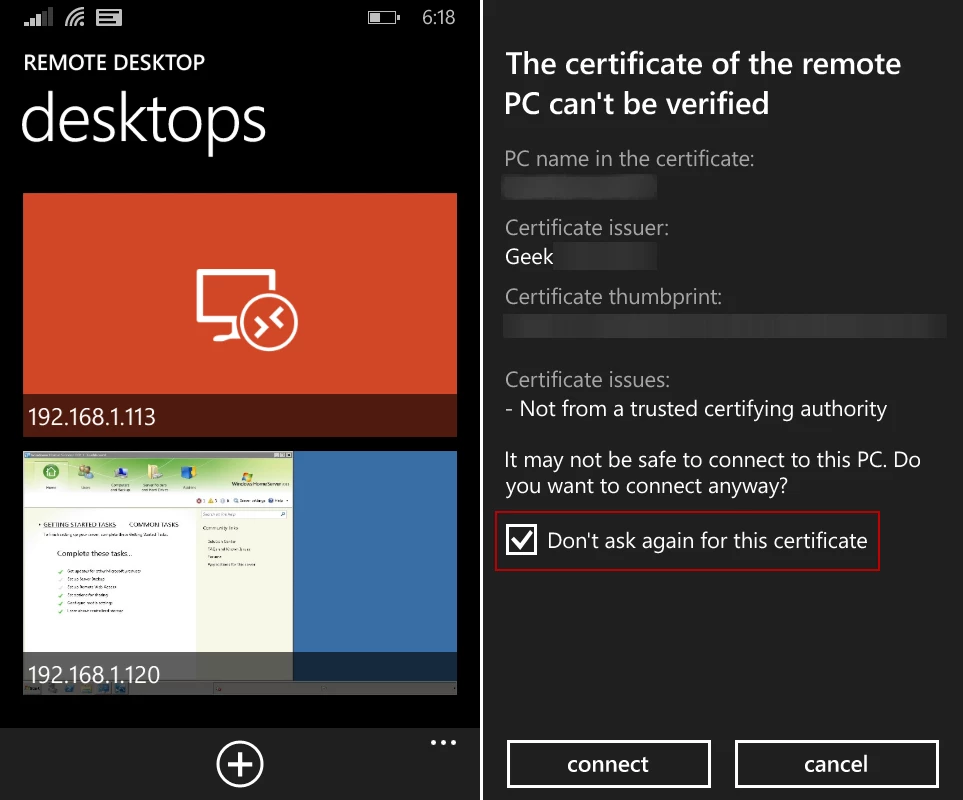
Task: Tap the Wi-Fi status icon
Action: (75, 17)
